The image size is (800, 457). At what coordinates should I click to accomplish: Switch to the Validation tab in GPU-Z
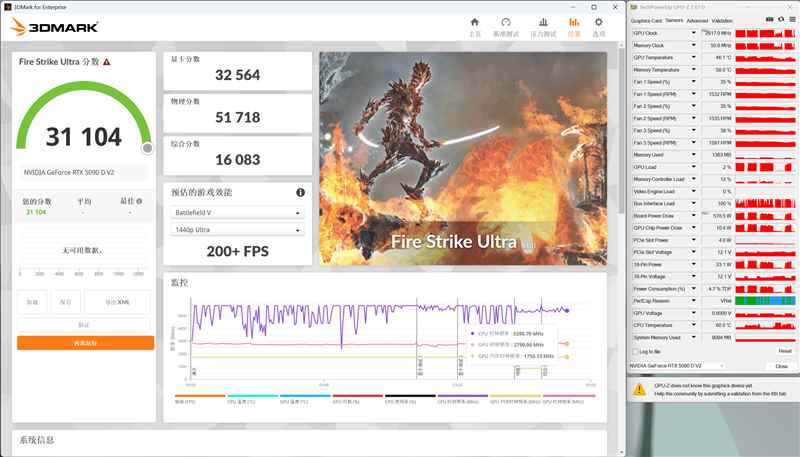[x=721, y=21]
